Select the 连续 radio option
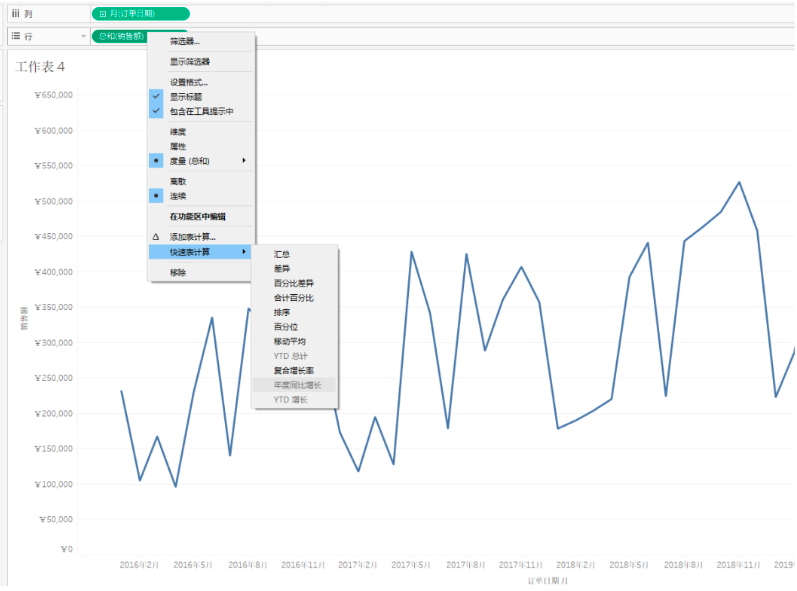 [177, 196]
